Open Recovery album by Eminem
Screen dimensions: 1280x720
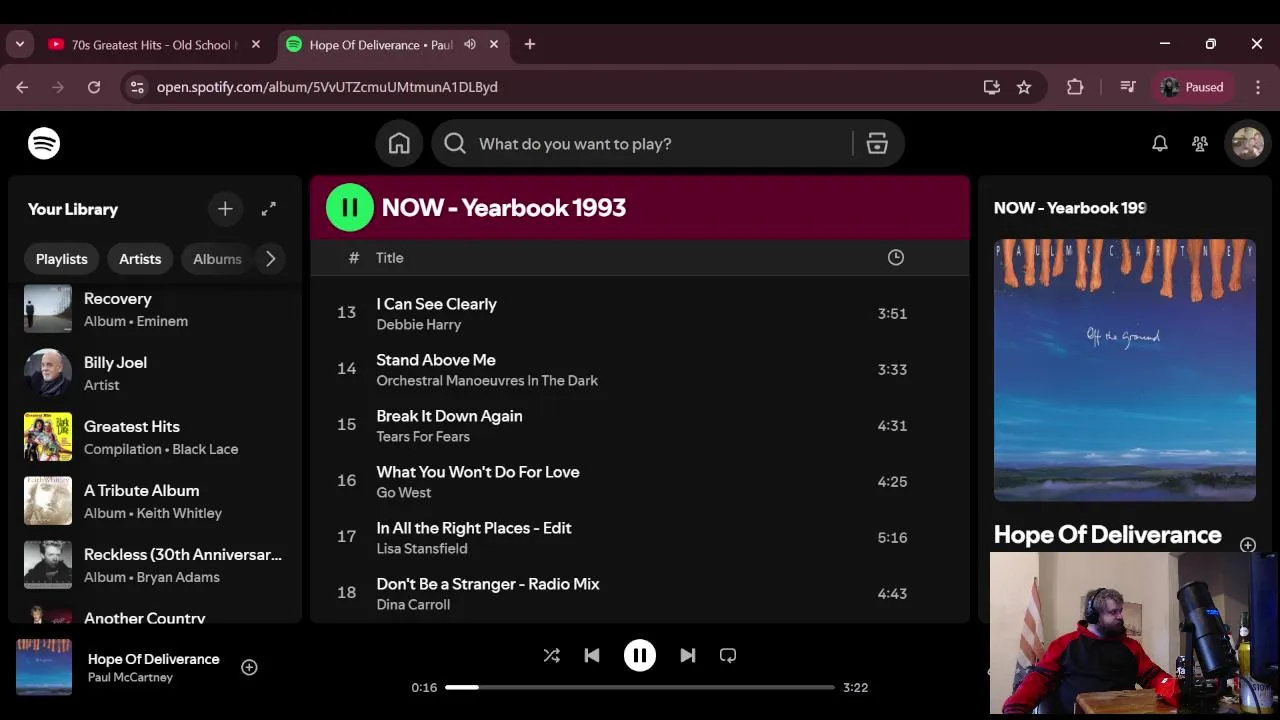click(x=155, y=309)
